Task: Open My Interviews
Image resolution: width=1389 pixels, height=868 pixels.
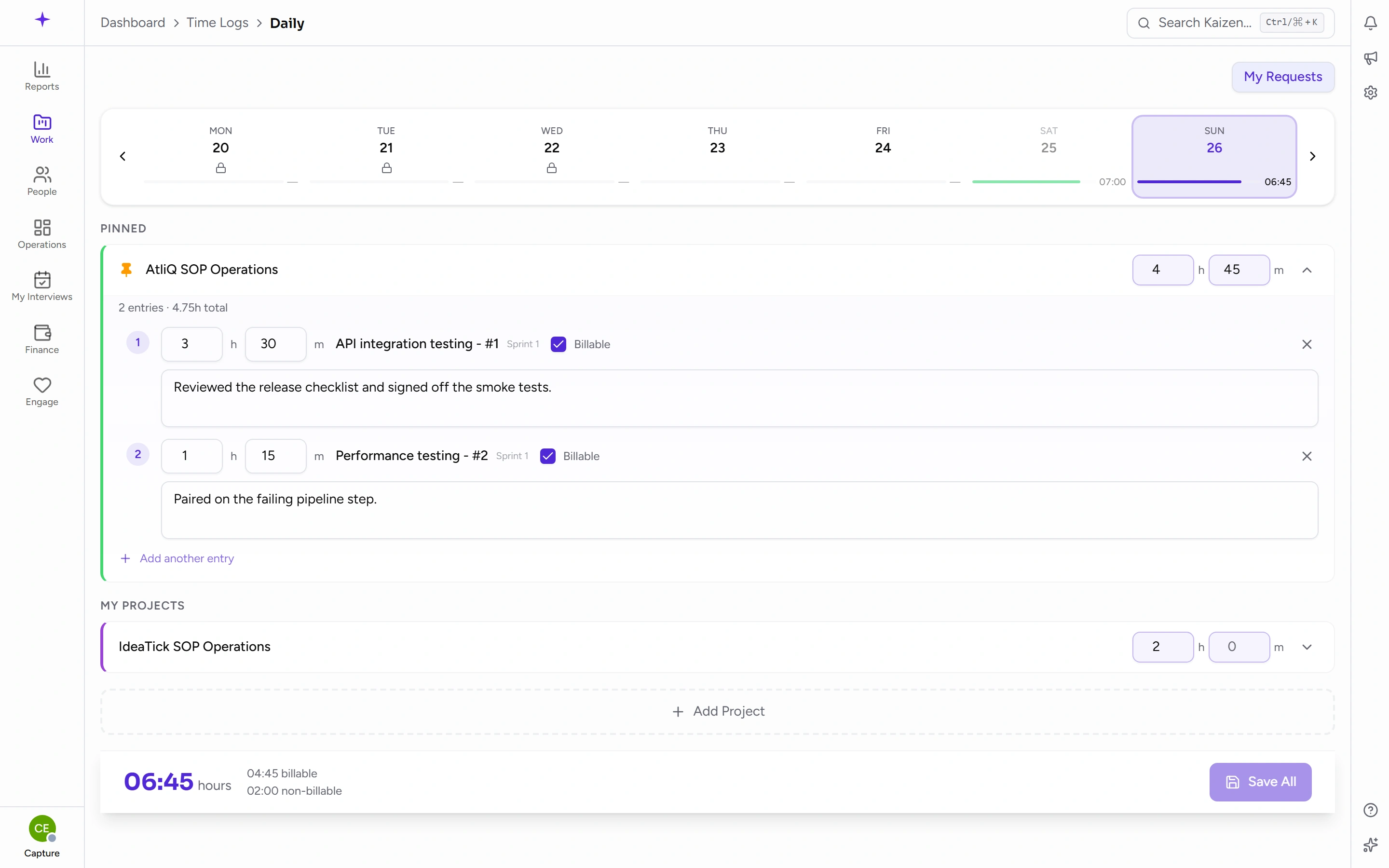Action: (x=42, y=286)
